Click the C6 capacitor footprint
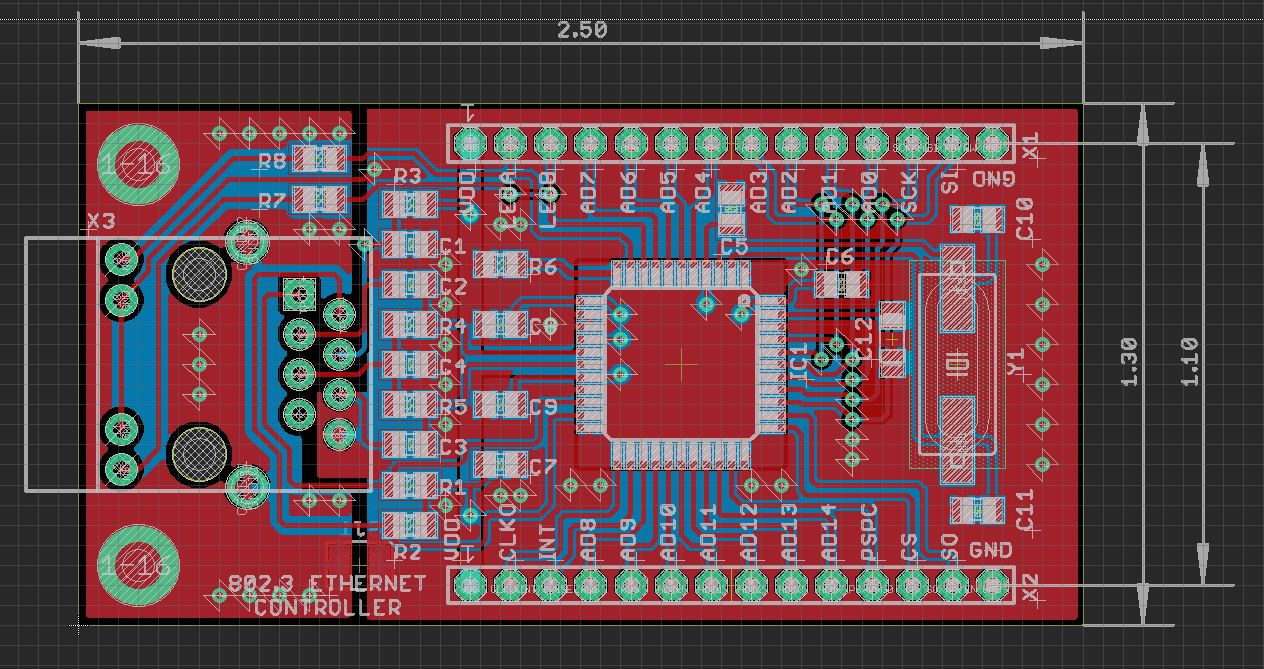Viewport: 1264px width, 669px height. 842,285
